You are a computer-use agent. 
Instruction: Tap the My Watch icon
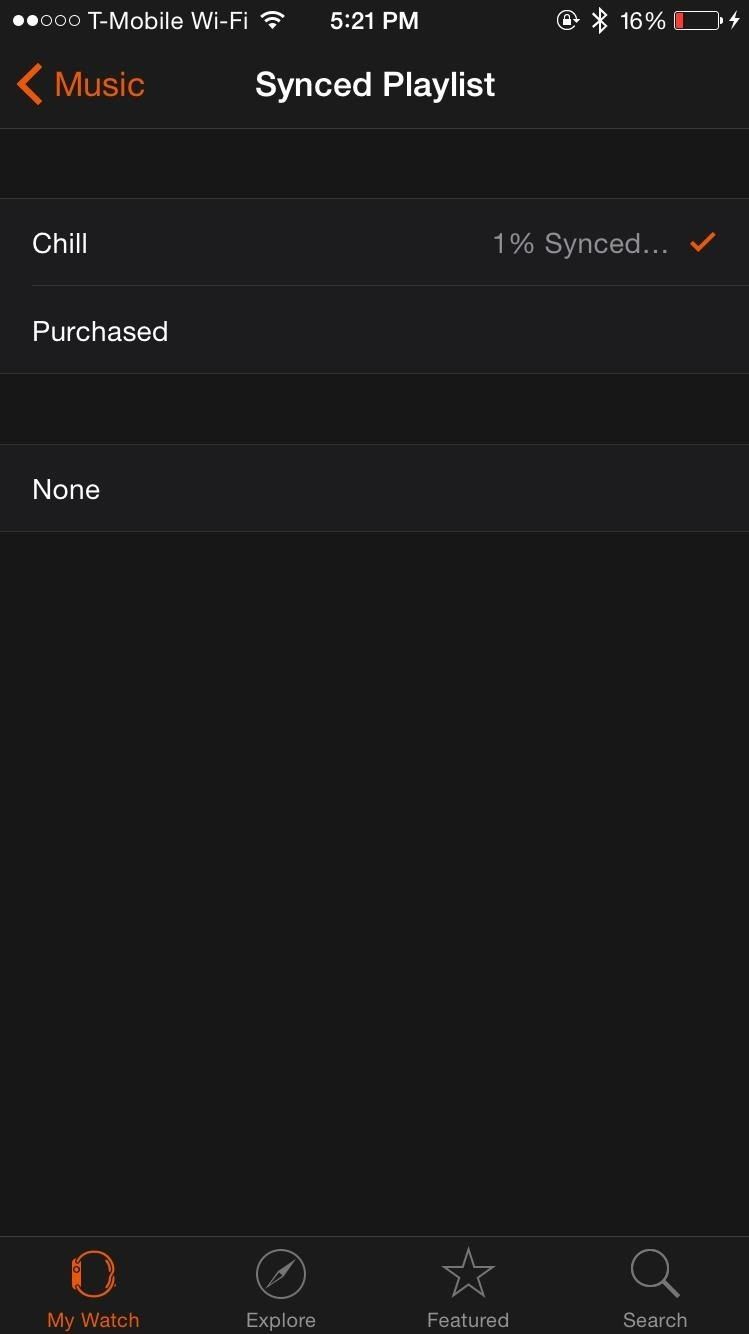click(93, 1274)
